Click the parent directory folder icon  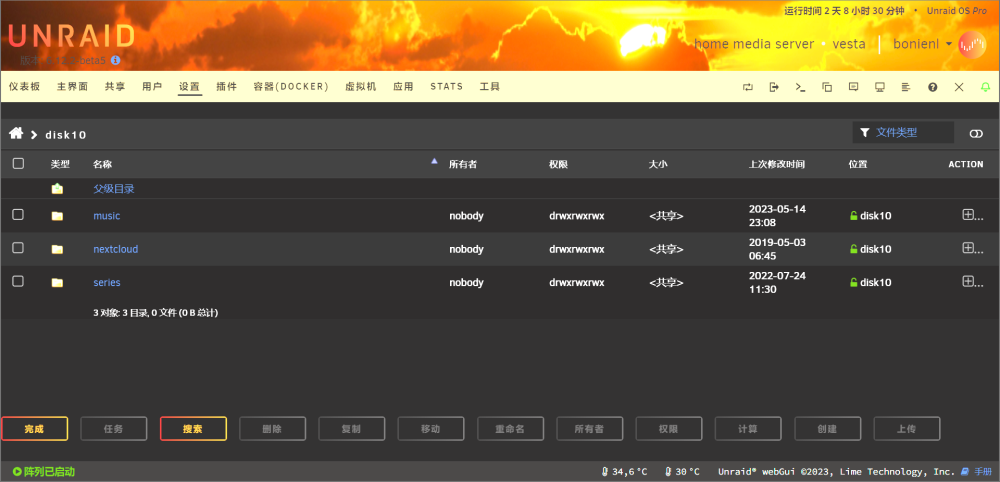[x=57, y=189]
